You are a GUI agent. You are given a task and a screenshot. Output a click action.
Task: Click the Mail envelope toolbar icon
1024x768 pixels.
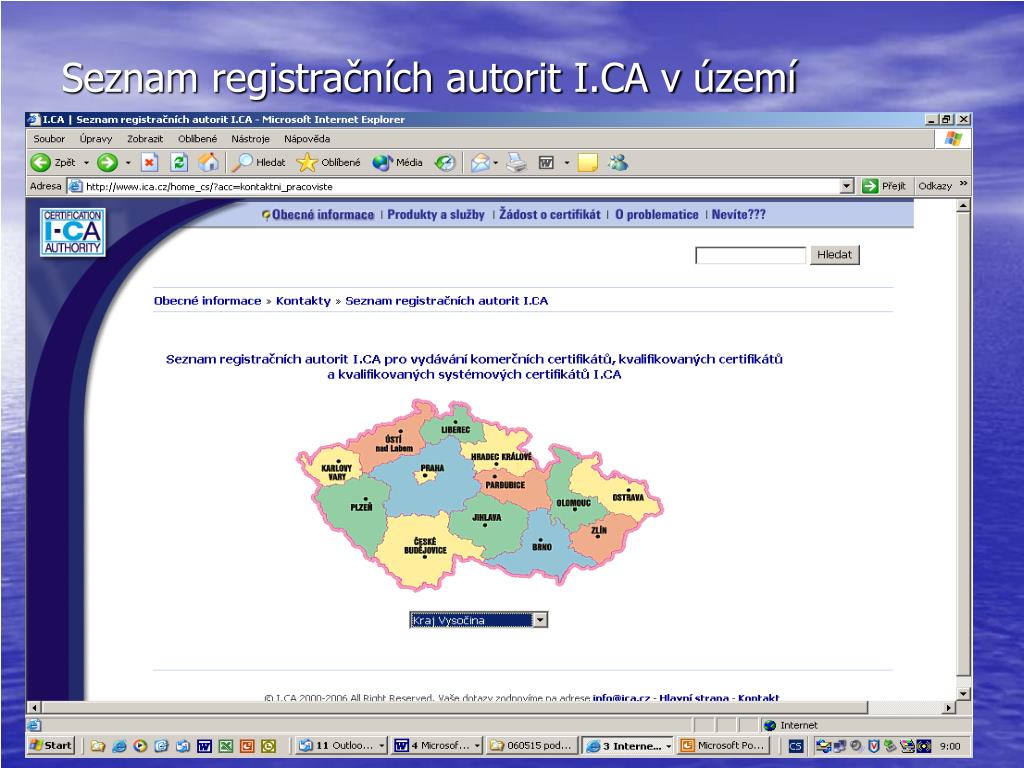[x=481, y=163]
